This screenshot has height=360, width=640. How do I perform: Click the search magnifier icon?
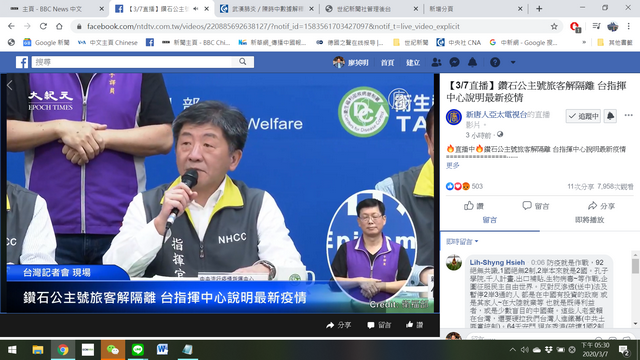click(x=243, y=62)
